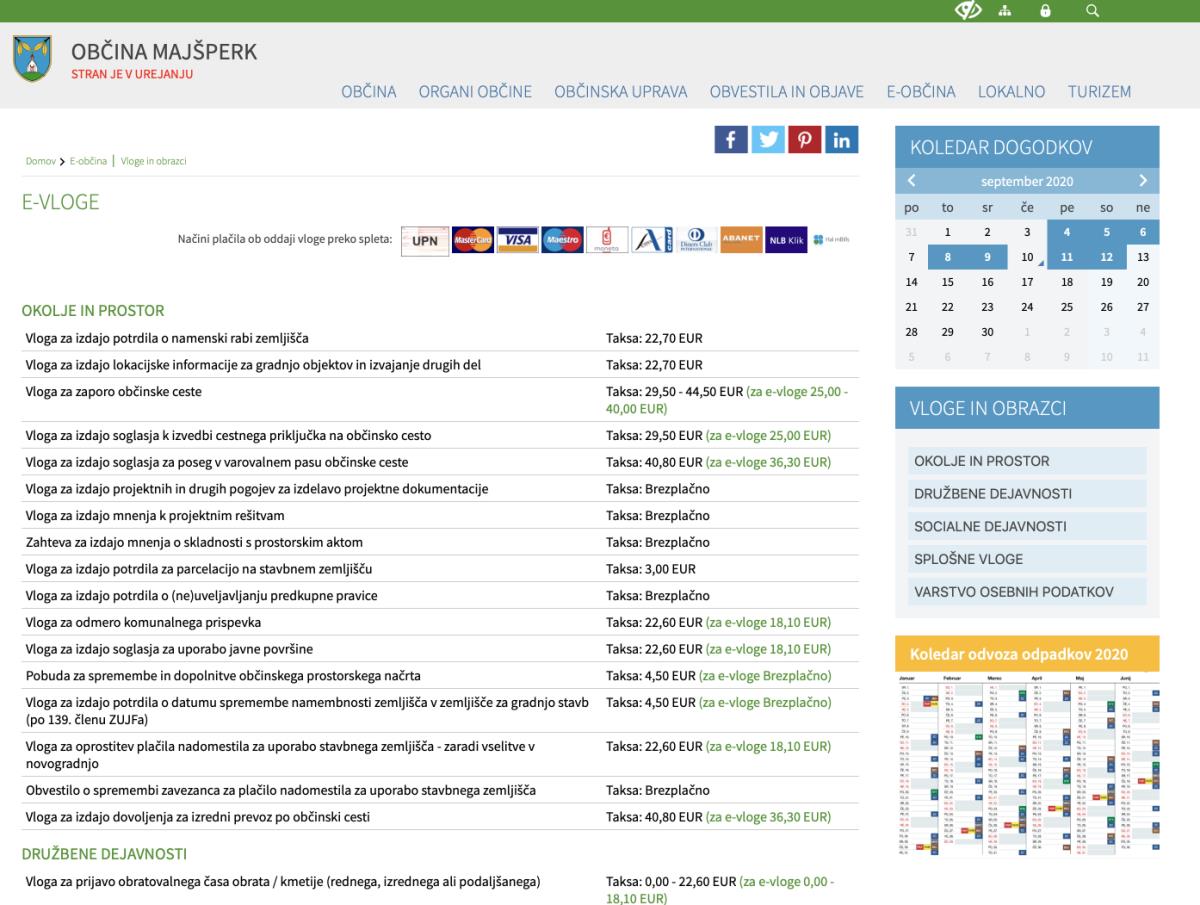Open the sitemap icon in top bar
Image resolution: width=1200 pixels, height=905 pixels.
coord(1004,11)
